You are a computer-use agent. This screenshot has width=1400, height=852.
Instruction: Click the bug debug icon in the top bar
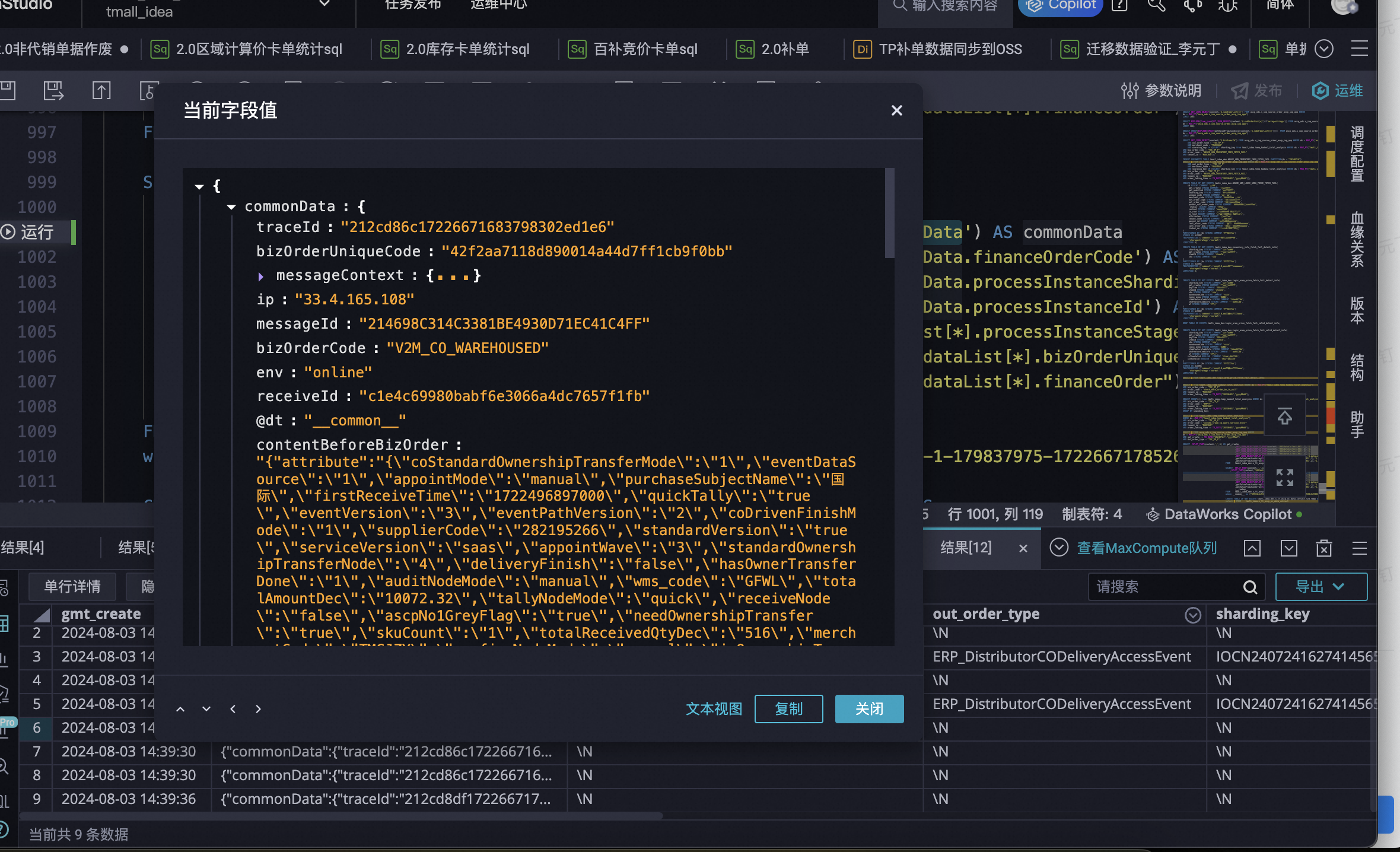click(x=1227, y=6)
